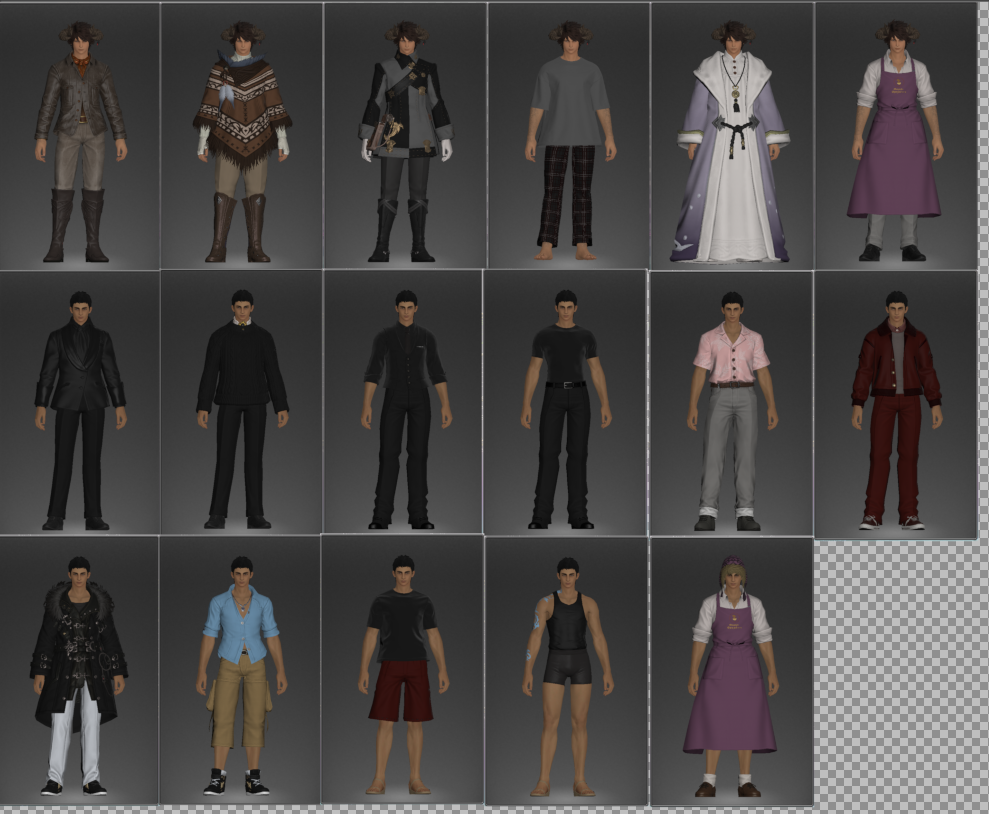Select the black t-shirt with belt outfit
The width and height of the screenshot is (989, 814).
565,402
